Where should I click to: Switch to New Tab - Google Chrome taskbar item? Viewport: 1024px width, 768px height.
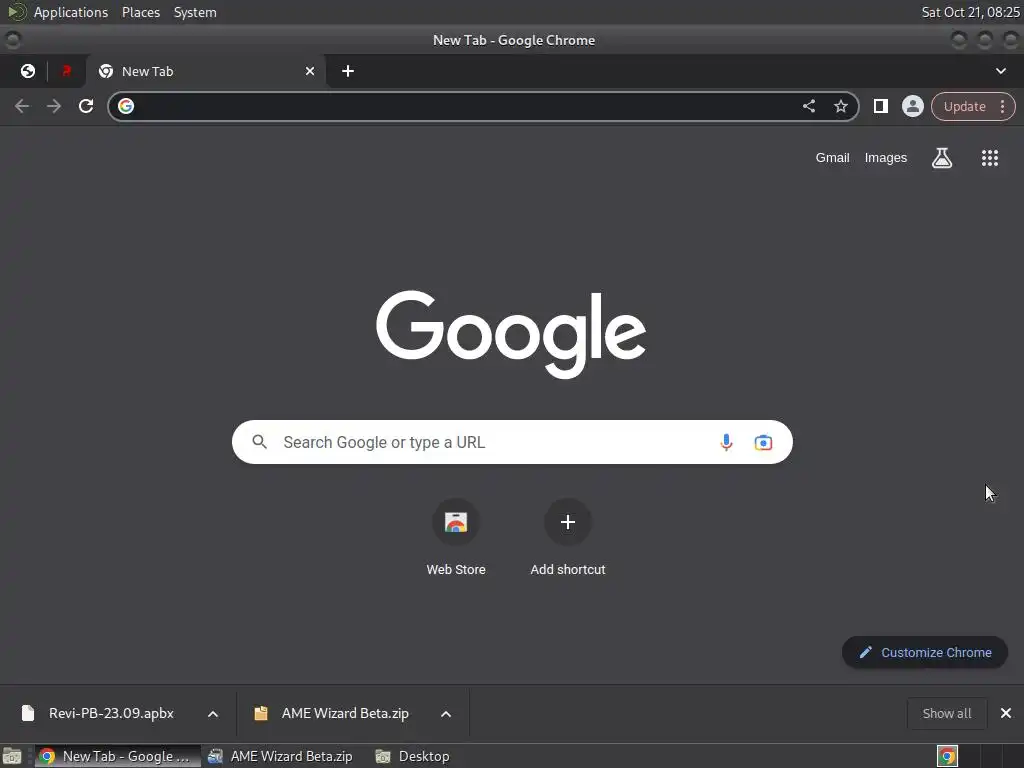point(118,756)
